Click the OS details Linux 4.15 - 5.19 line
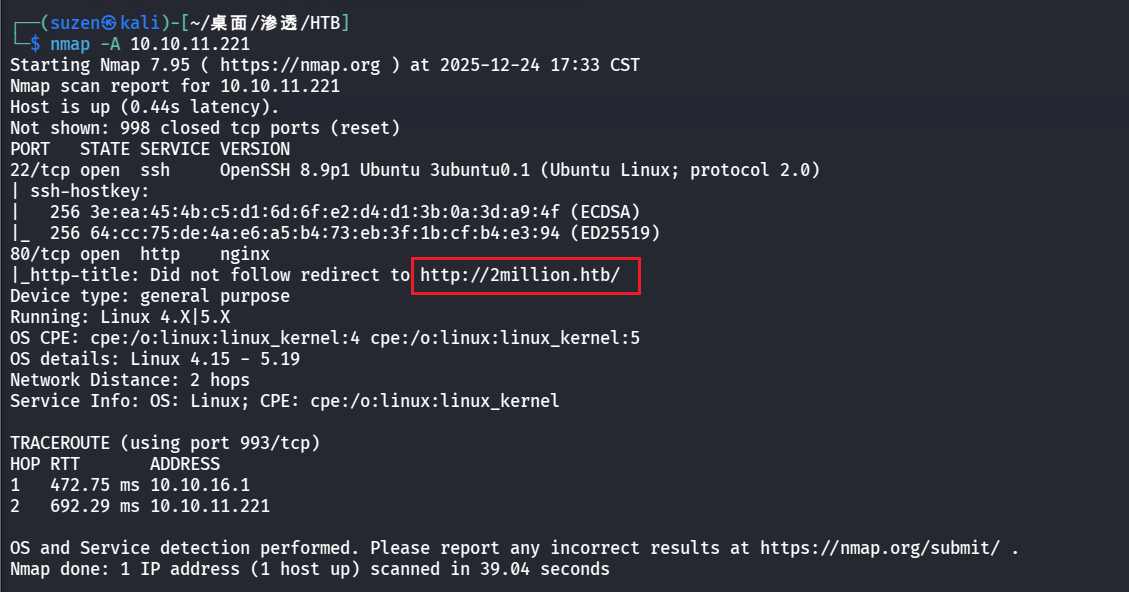Viewport: 1129px width, 592px height. coord(155,359)
